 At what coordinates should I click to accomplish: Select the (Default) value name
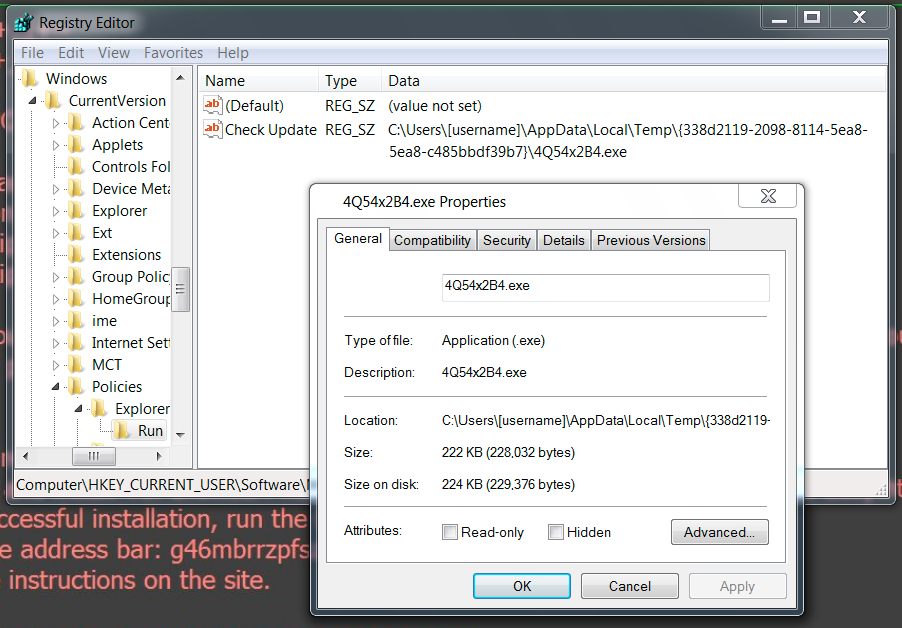pyautogui.click(x=254, y=106)
